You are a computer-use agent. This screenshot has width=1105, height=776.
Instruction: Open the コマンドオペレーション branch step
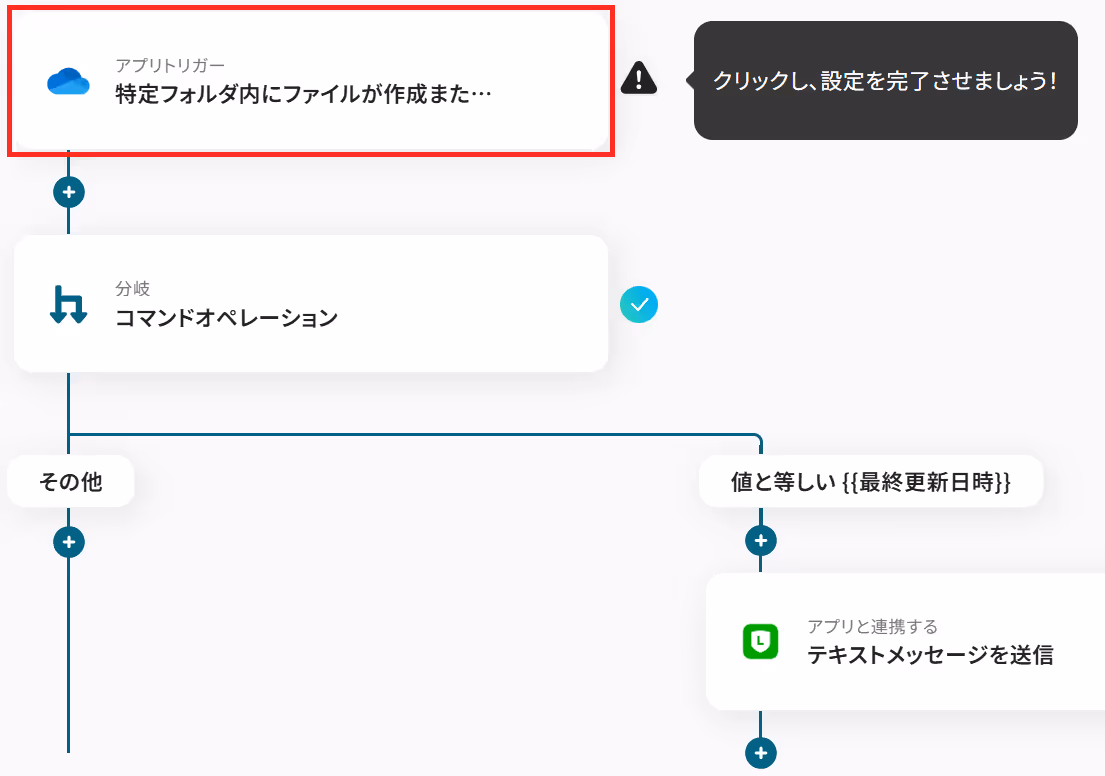[226, 318]
